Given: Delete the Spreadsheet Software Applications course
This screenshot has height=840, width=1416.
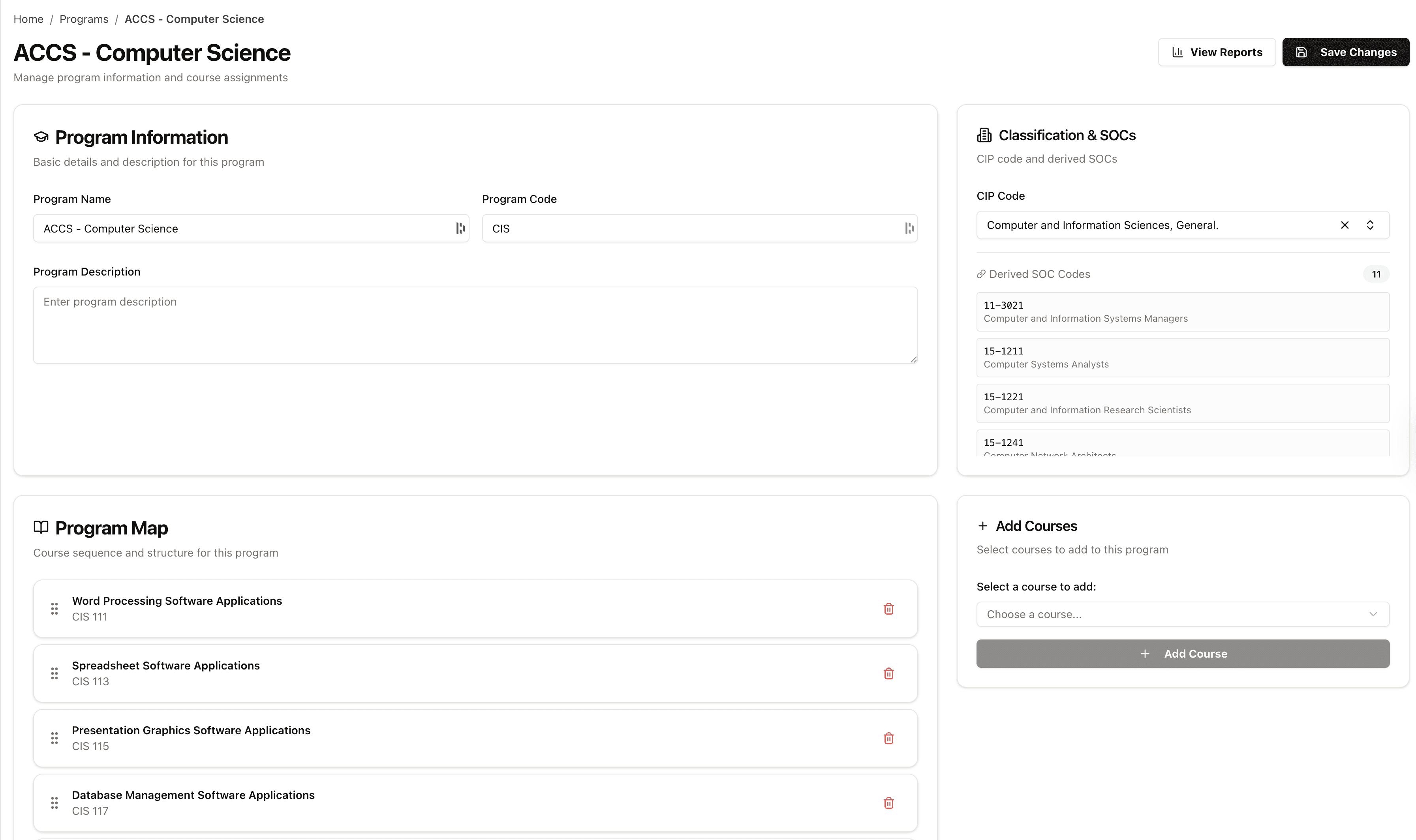Looking at the screenshot, I should pos(888,673).
